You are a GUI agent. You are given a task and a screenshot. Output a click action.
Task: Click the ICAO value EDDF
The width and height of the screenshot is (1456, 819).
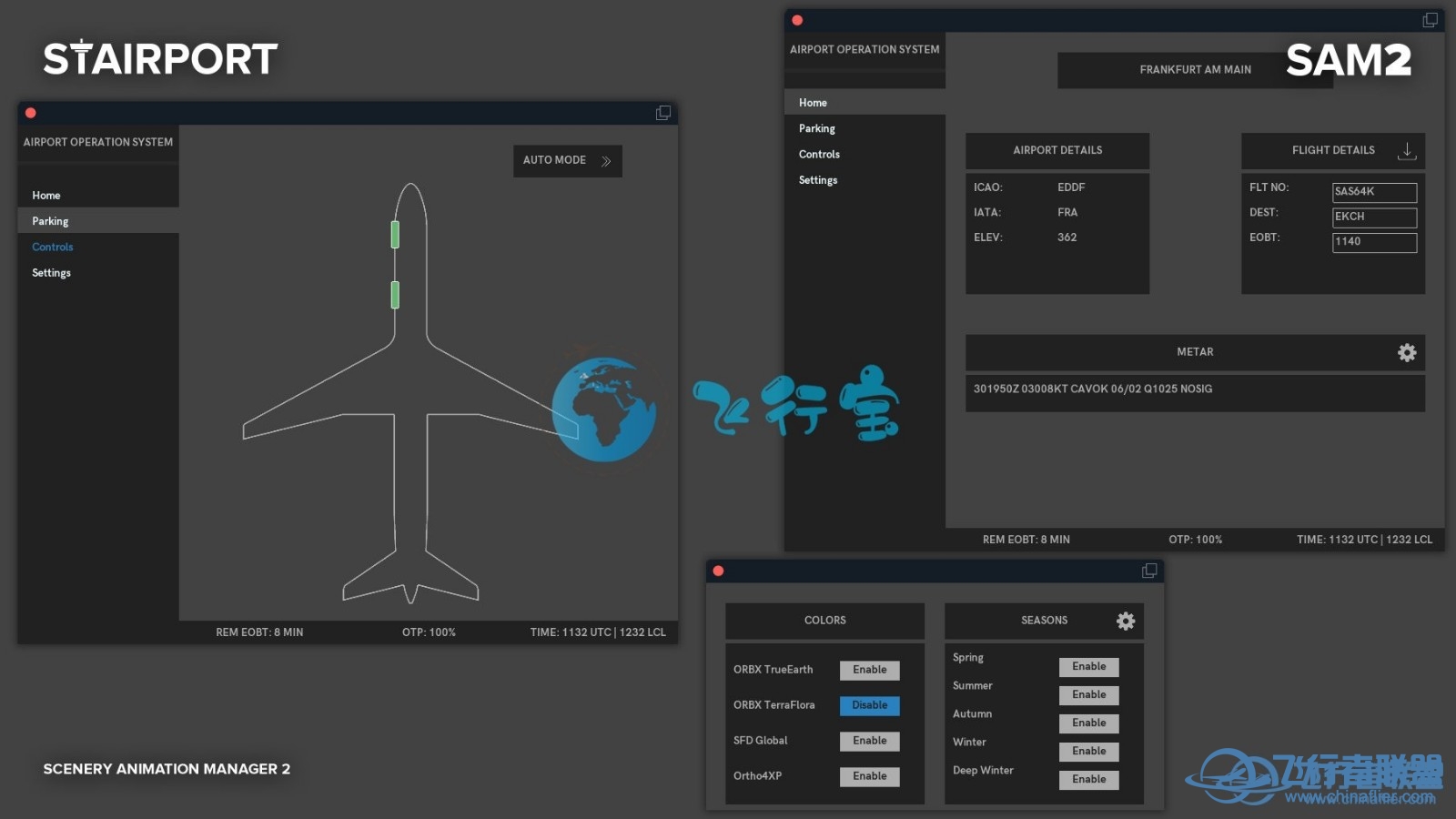tap(1071, 187)
